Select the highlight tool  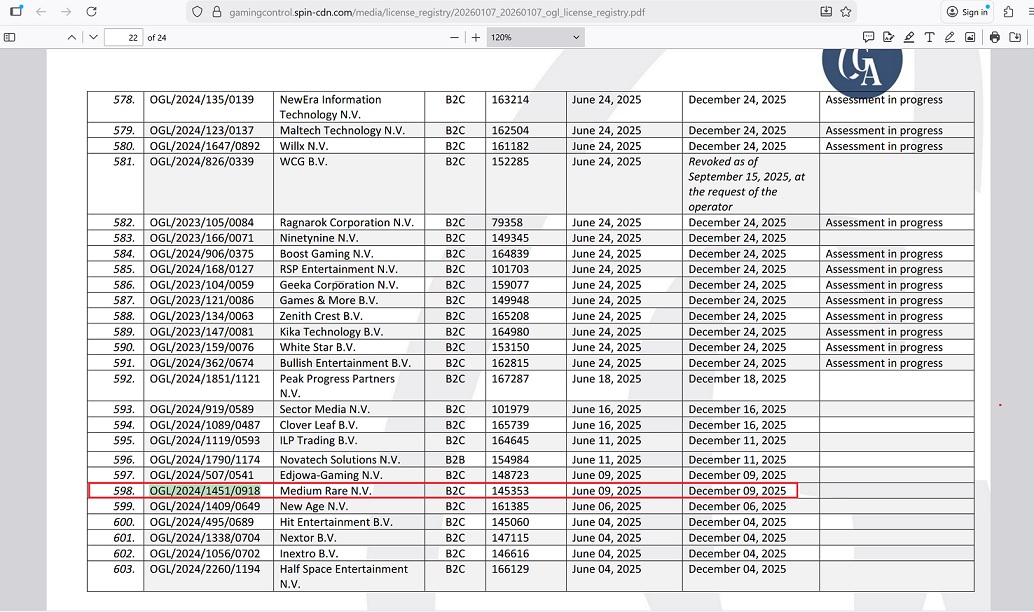[909, 37]
